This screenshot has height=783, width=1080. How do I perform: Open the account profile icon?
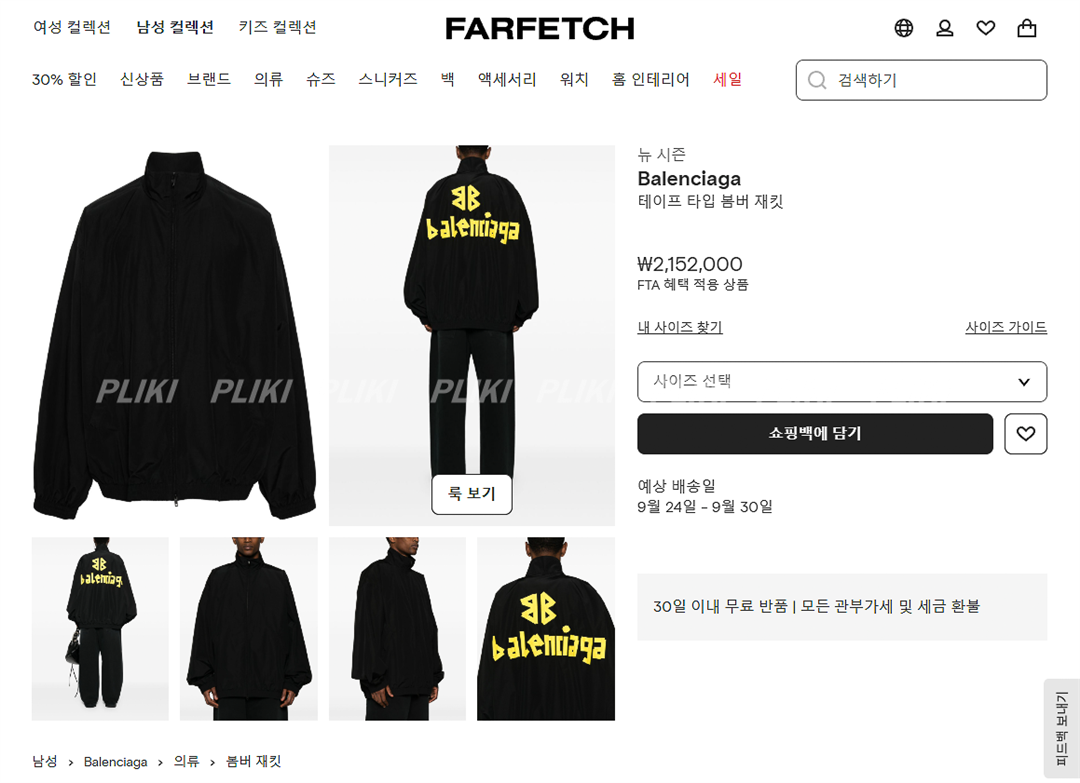click(944, 28)
